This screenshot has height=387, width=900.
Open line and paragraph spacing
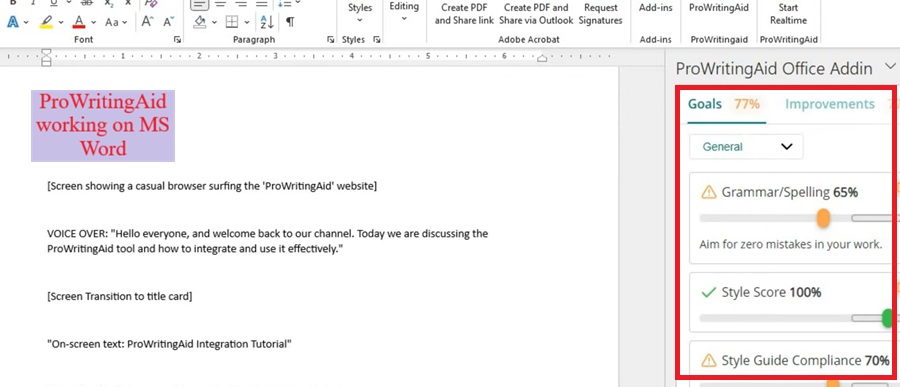[x=285, y=3]
